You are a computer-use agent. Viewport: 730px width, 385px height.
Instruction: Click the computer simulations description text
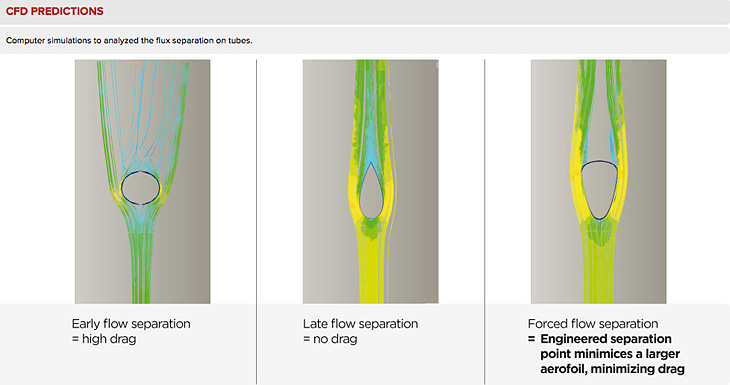click(x=129, y=41)
